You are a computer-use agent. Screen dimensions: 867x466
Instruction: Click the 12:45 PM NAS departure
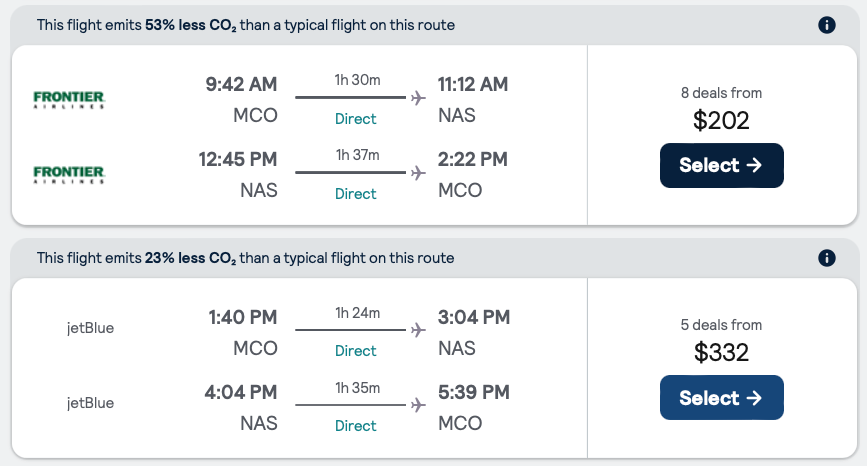point(241,173)
